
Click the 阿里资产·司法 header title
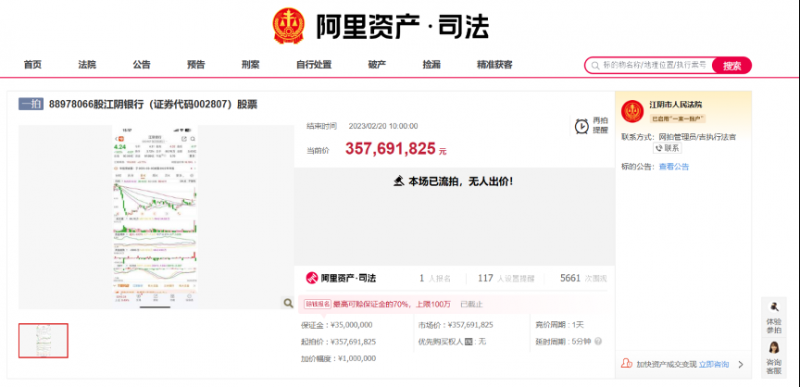tap(403, 27)
